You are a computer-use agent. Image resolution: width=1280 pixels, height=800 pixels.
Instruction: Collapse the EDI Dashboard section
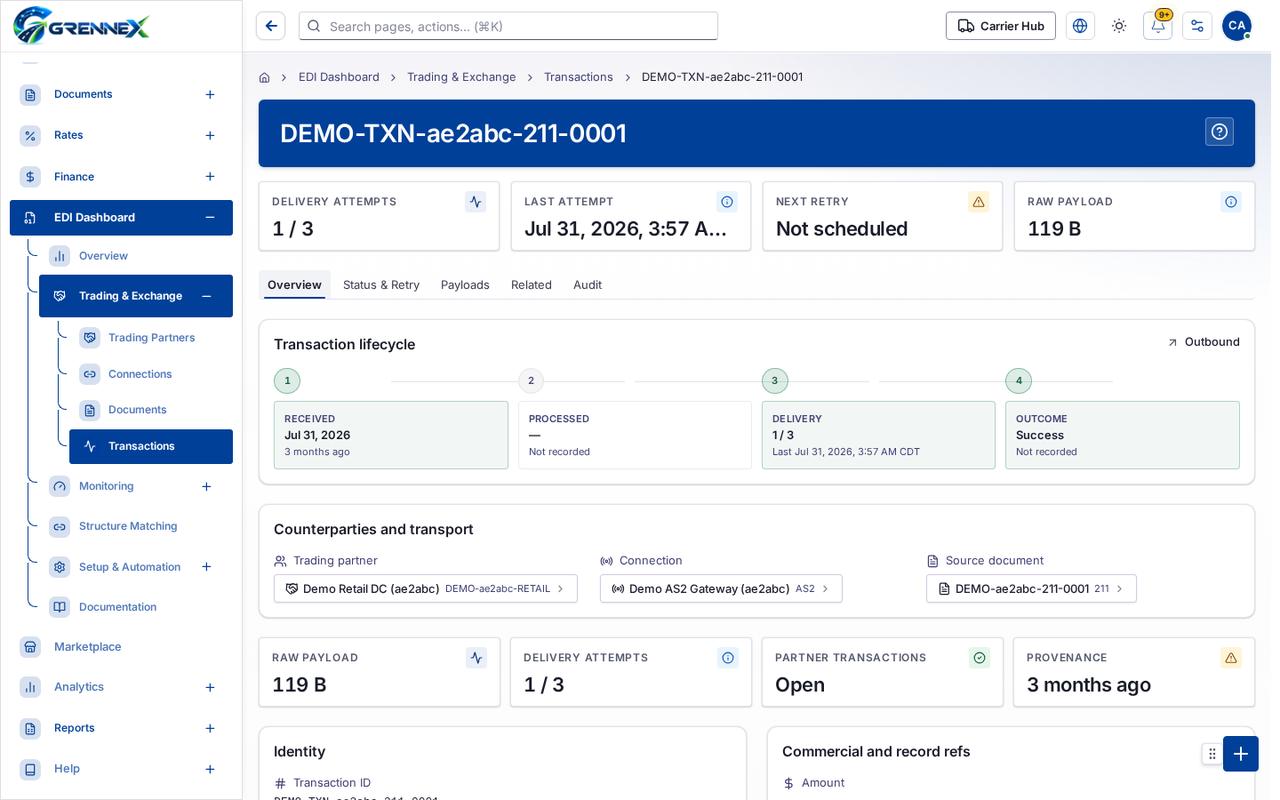210,218
